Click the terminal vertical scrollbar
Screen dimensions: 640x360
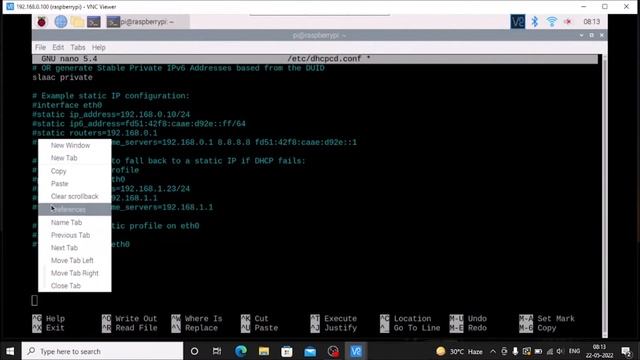click(604, 196)
